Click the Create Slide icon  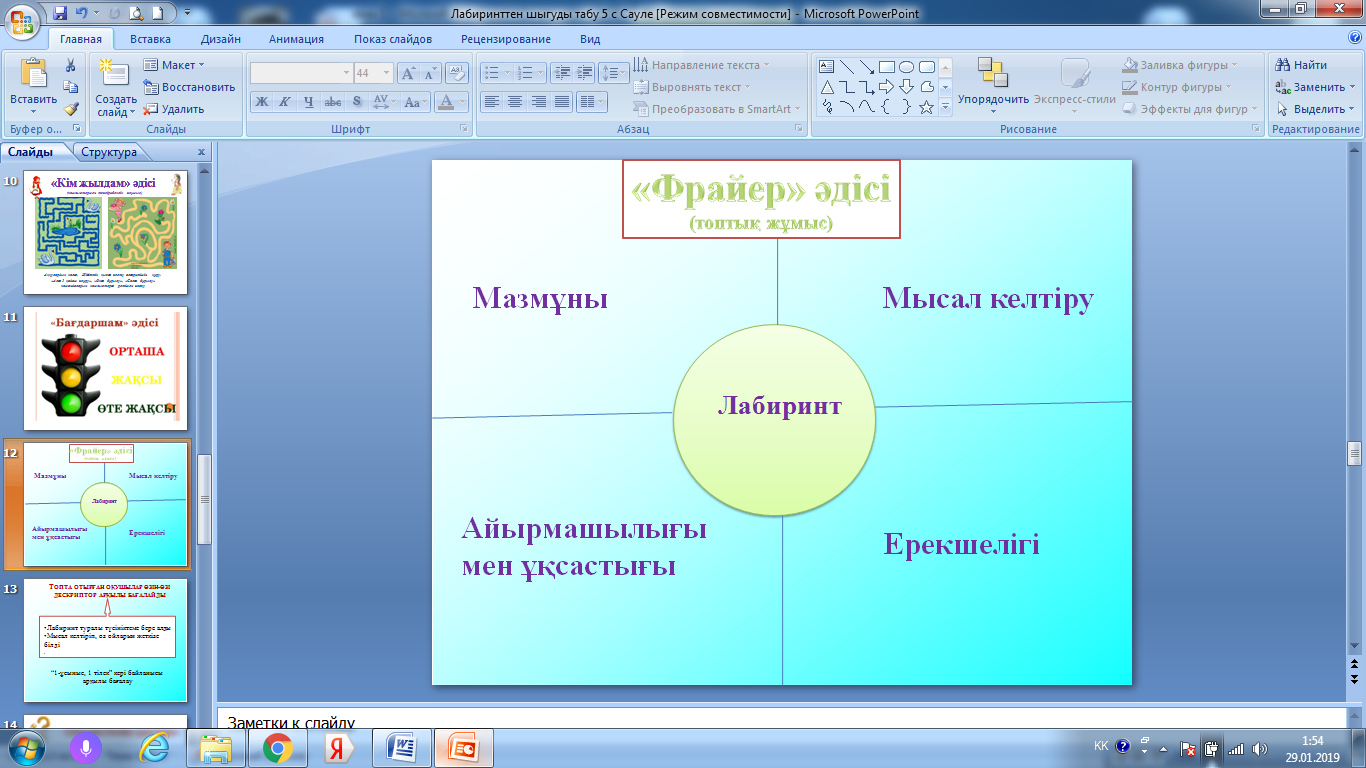114,74
